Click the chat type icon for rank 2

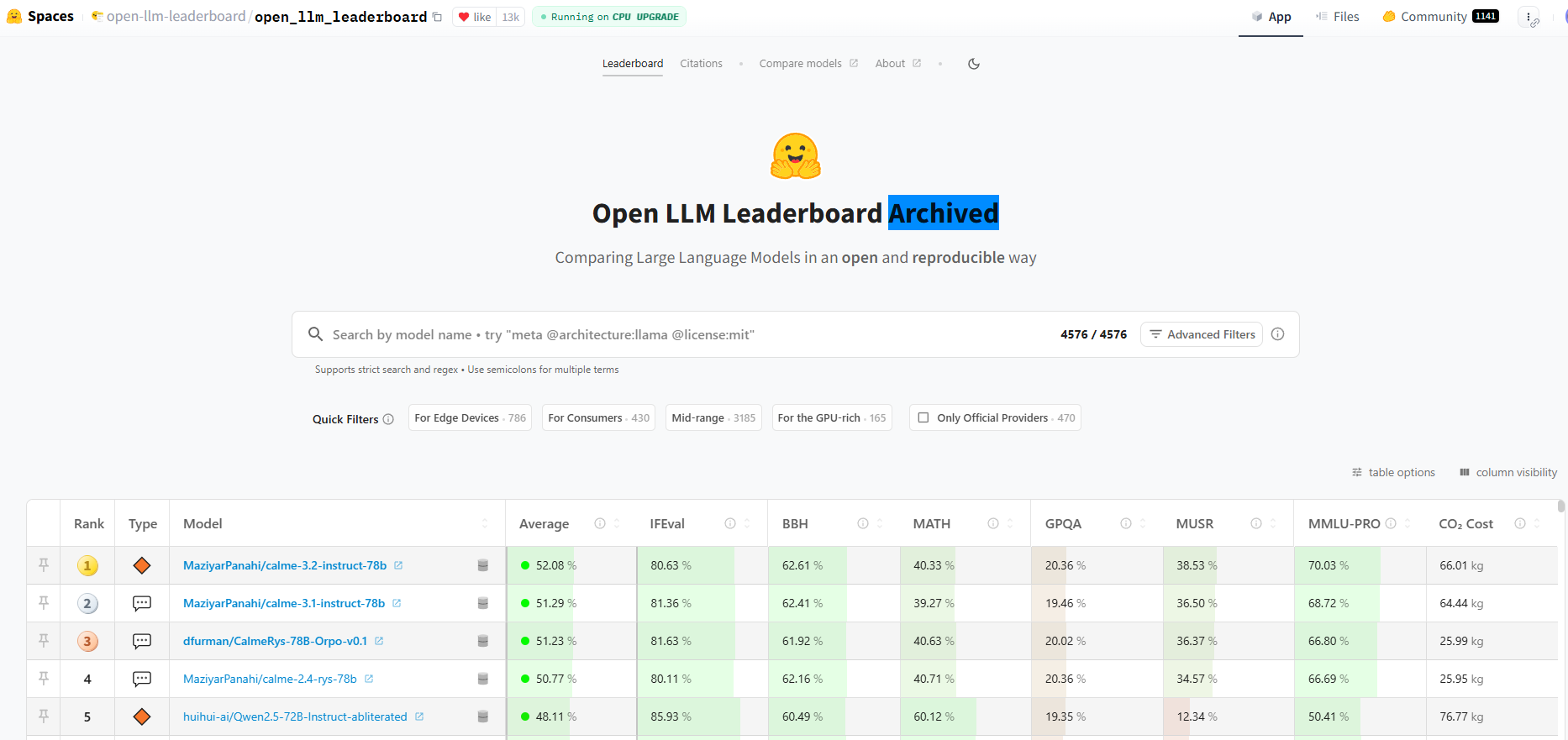tap(142, 603)
